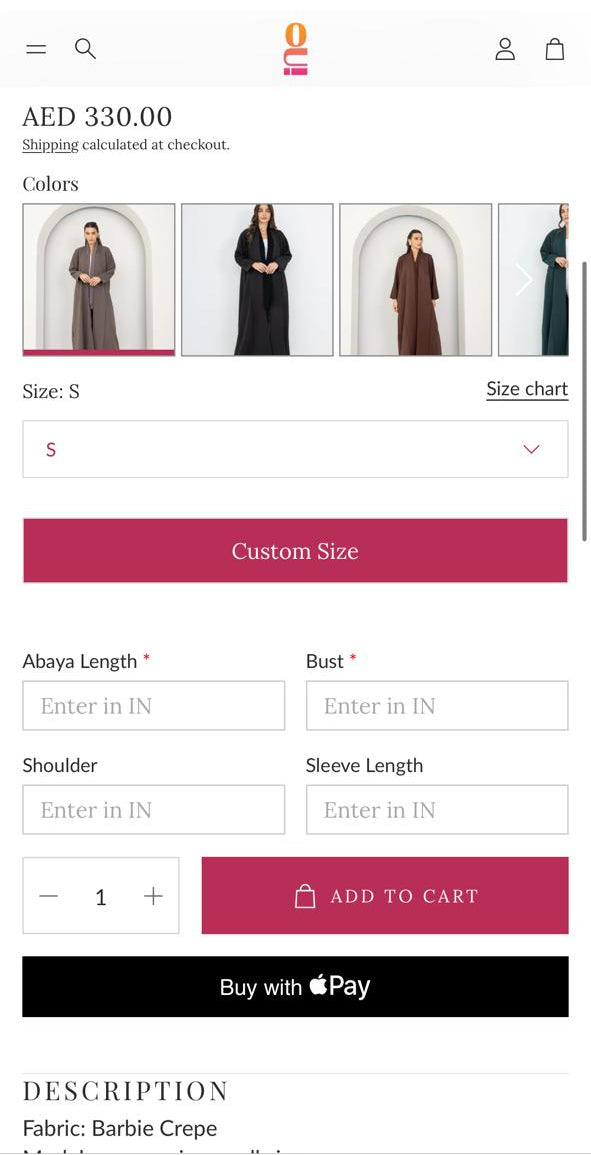Click the Shipping calculated link
The width and height of the screenshot is (591, 1155).
(x=50, y=144)
